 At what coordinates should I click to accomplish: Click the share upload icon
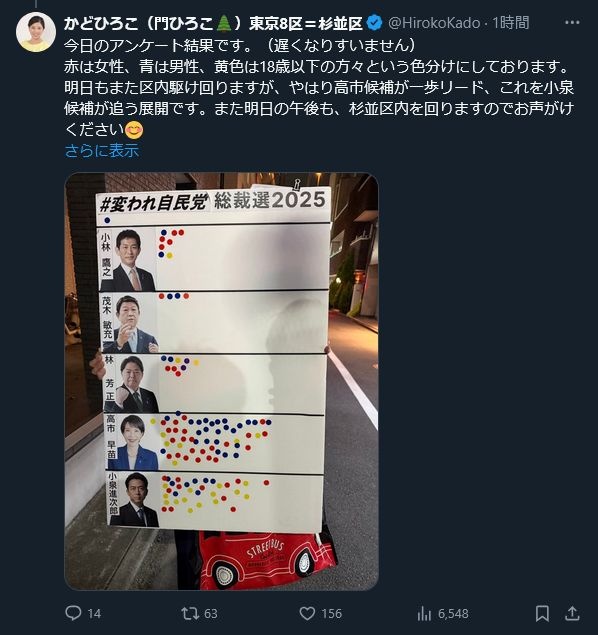click(572, 613)
